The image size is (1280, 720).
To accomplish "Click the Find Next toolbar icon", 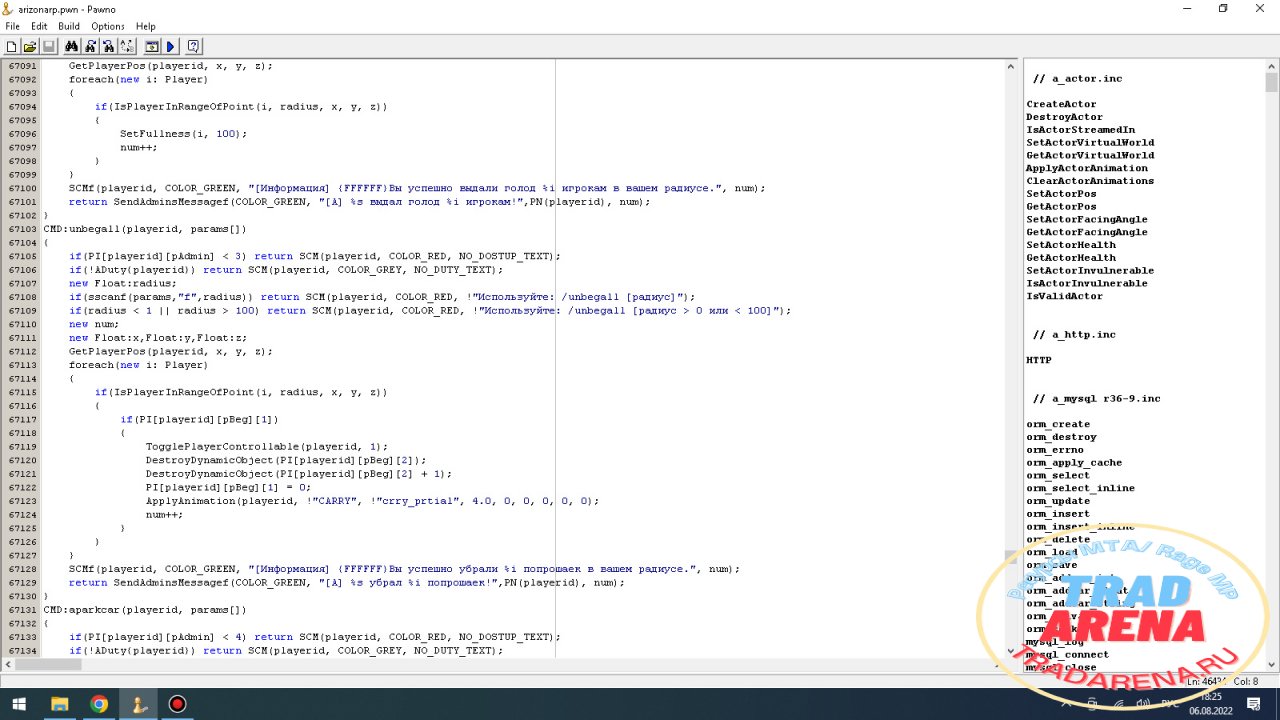I will (x=90, y=46).
